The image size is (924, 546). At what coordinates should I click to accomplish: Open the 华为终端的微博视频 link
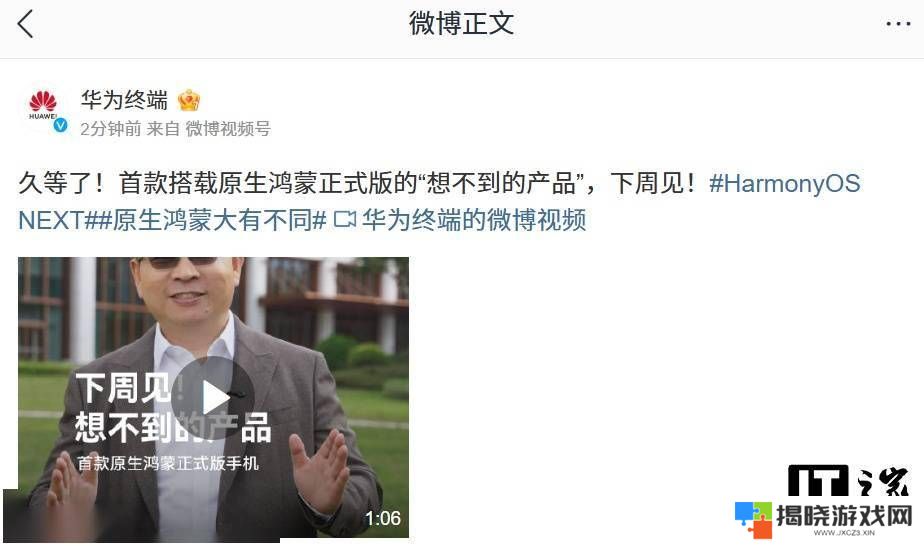[474, 220]
